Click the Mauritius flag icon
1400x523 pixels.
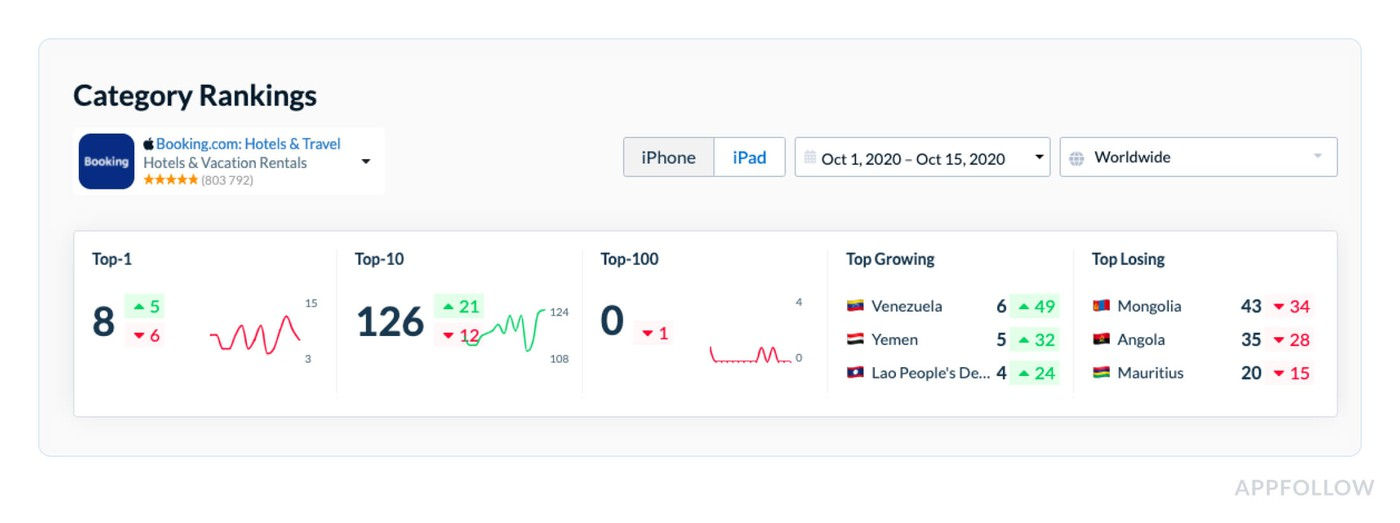(1101, 373)
